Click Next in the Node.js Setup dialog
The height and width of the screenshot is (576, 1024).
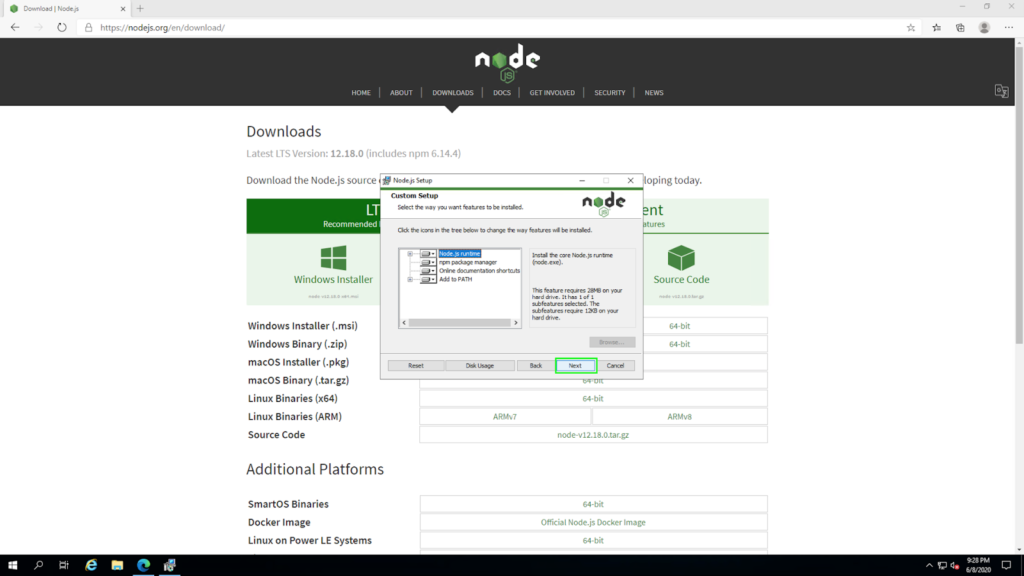575,365
